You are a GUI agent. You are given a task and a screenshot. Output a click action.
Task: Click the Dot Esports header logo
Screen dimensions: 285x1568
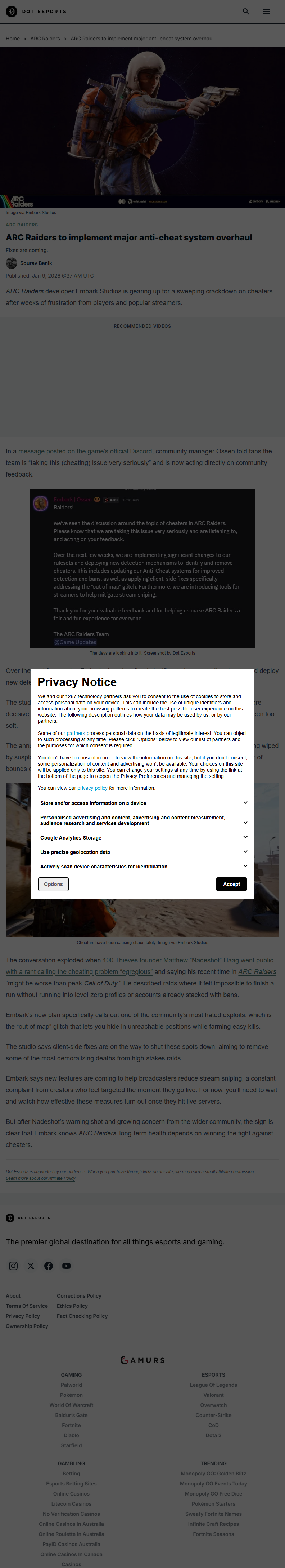point(36,12)
